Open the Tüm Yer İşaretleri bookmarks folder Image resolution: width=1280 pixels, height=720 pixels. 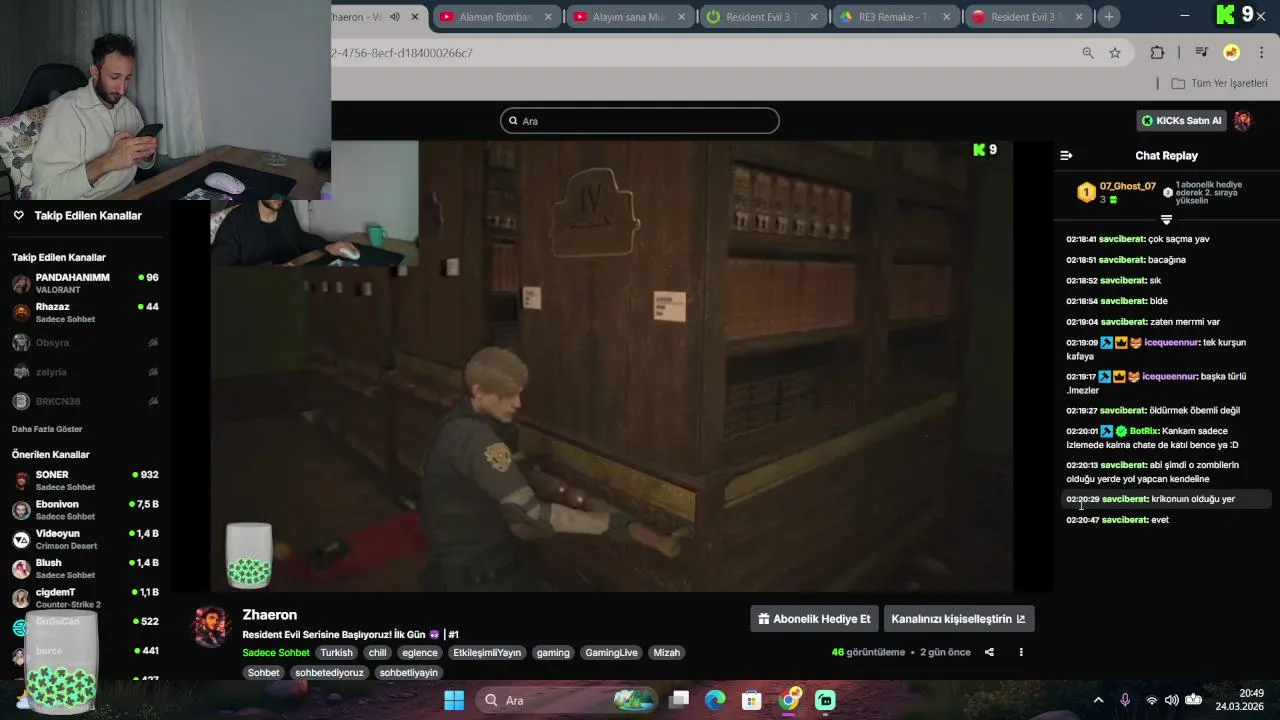1218,83
